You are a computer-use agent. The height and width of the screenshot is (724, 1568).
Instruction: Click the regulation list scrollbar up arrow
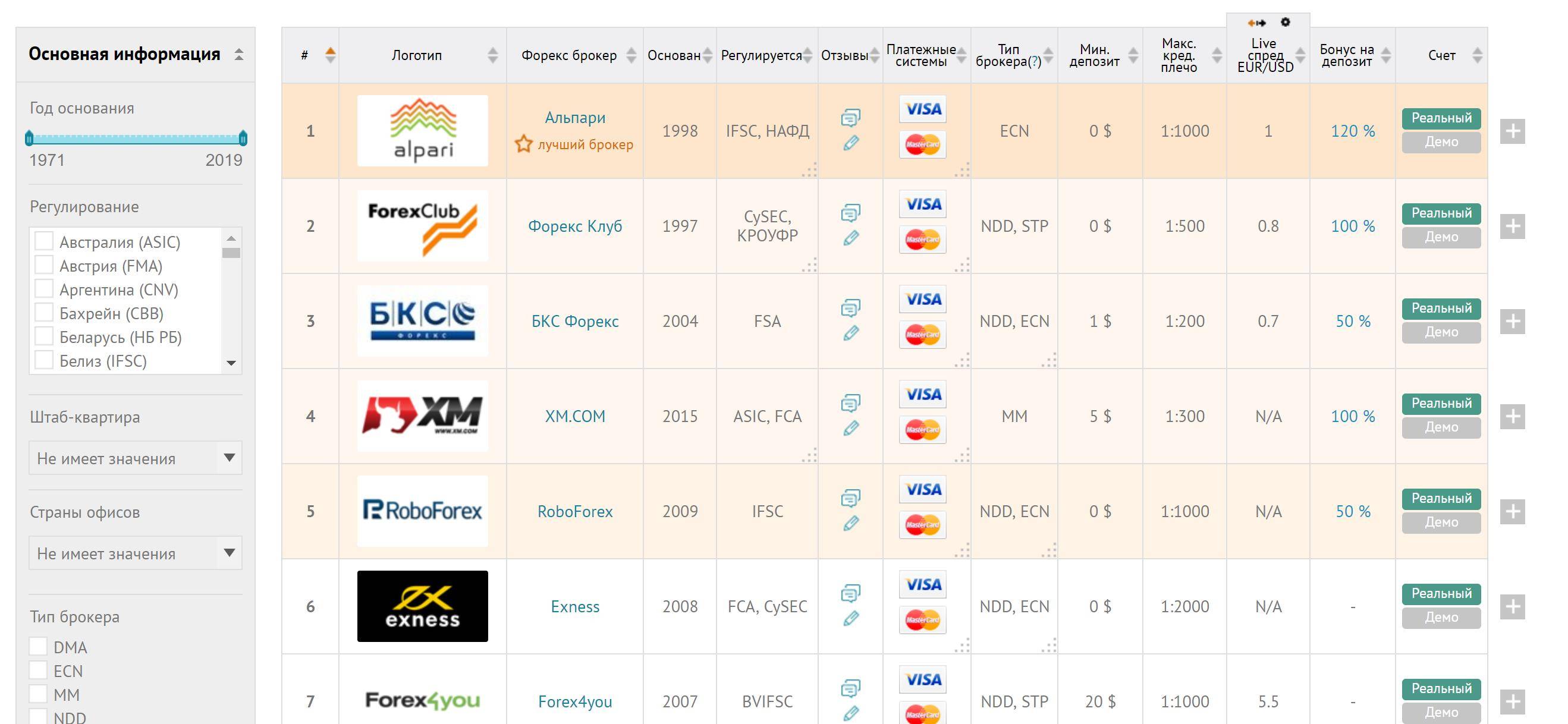coord(231,238)
